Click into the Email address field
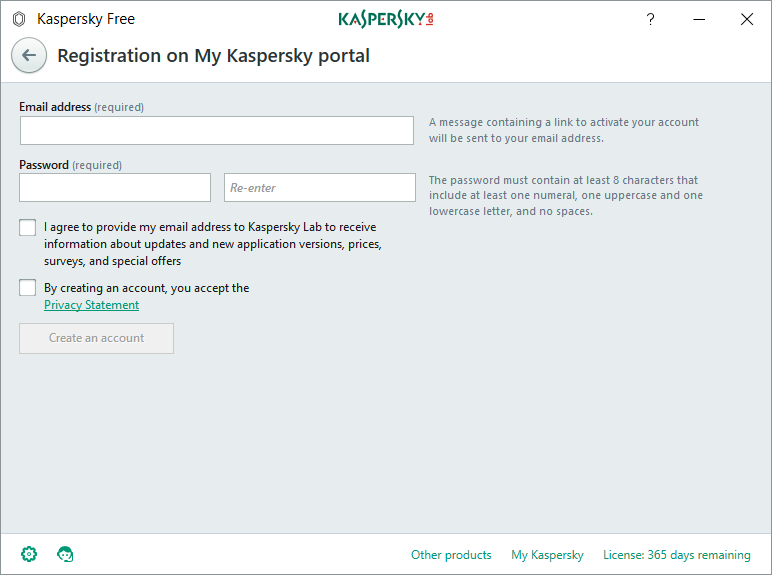The image size is (772, 575). click(x=216, y=131)
